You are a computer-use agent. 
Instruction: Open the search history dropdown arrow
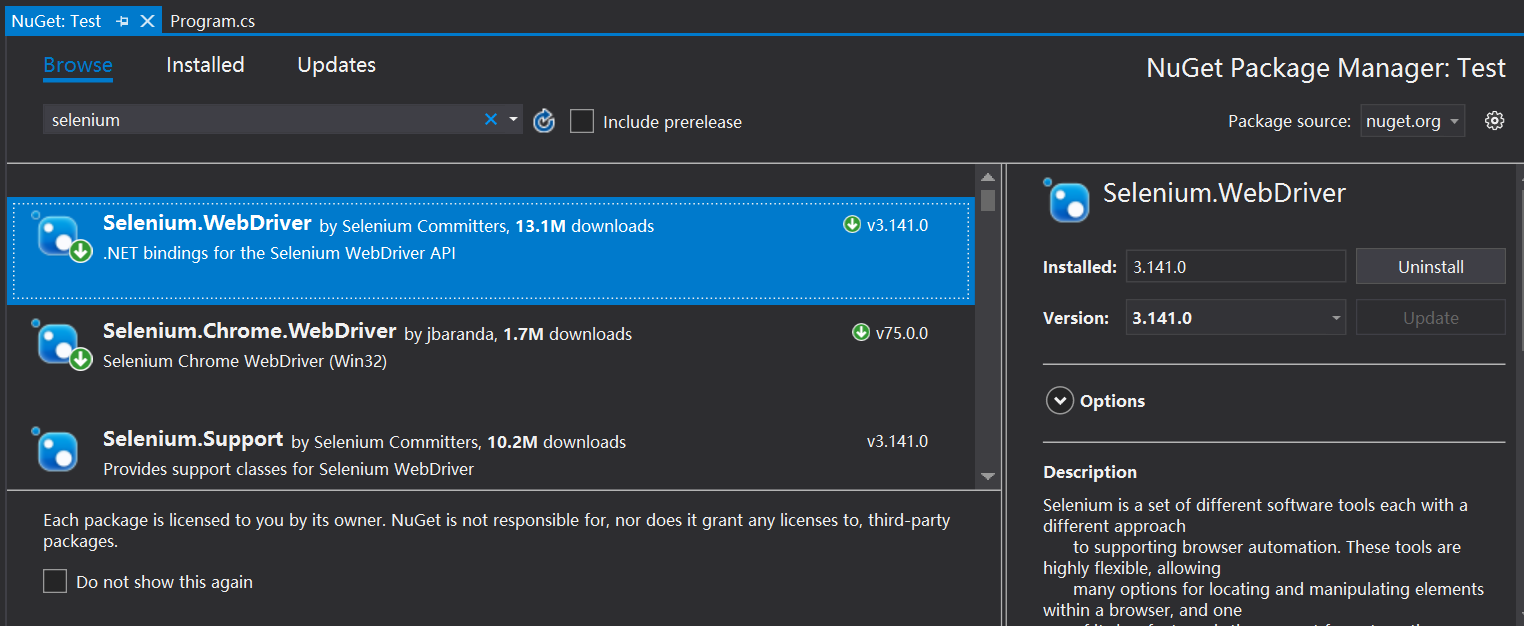(x=513, y=119)
